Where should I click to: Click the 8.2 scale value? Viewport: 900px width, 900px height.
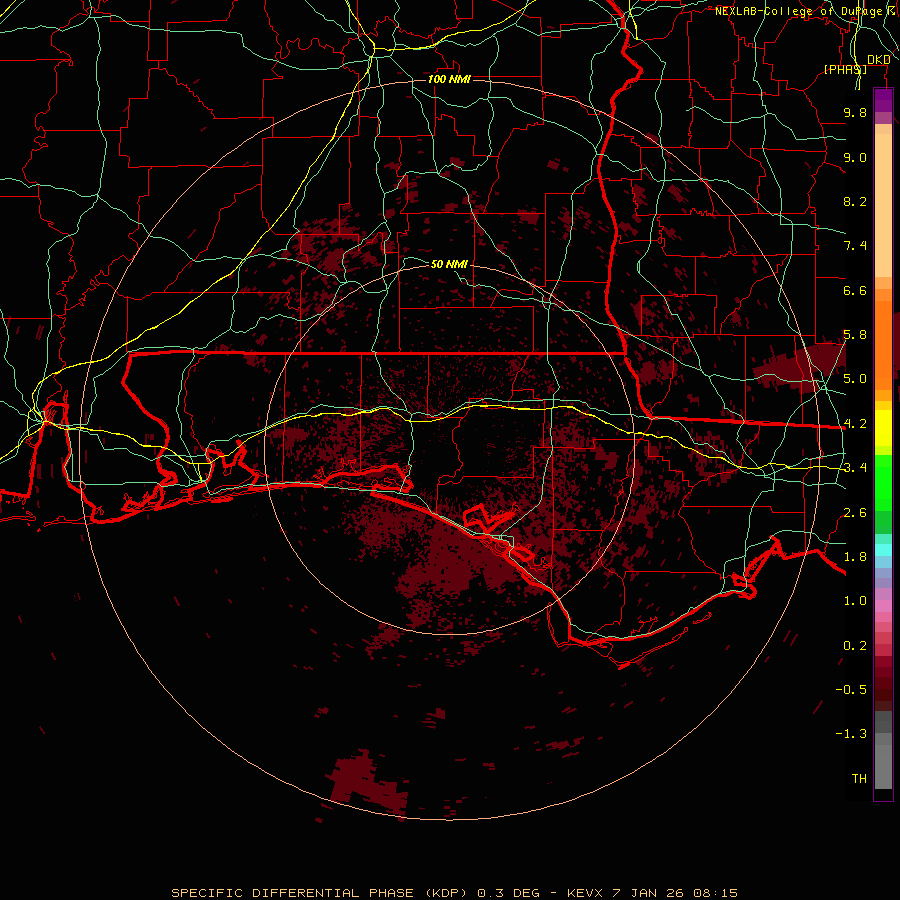pos(855,201)
